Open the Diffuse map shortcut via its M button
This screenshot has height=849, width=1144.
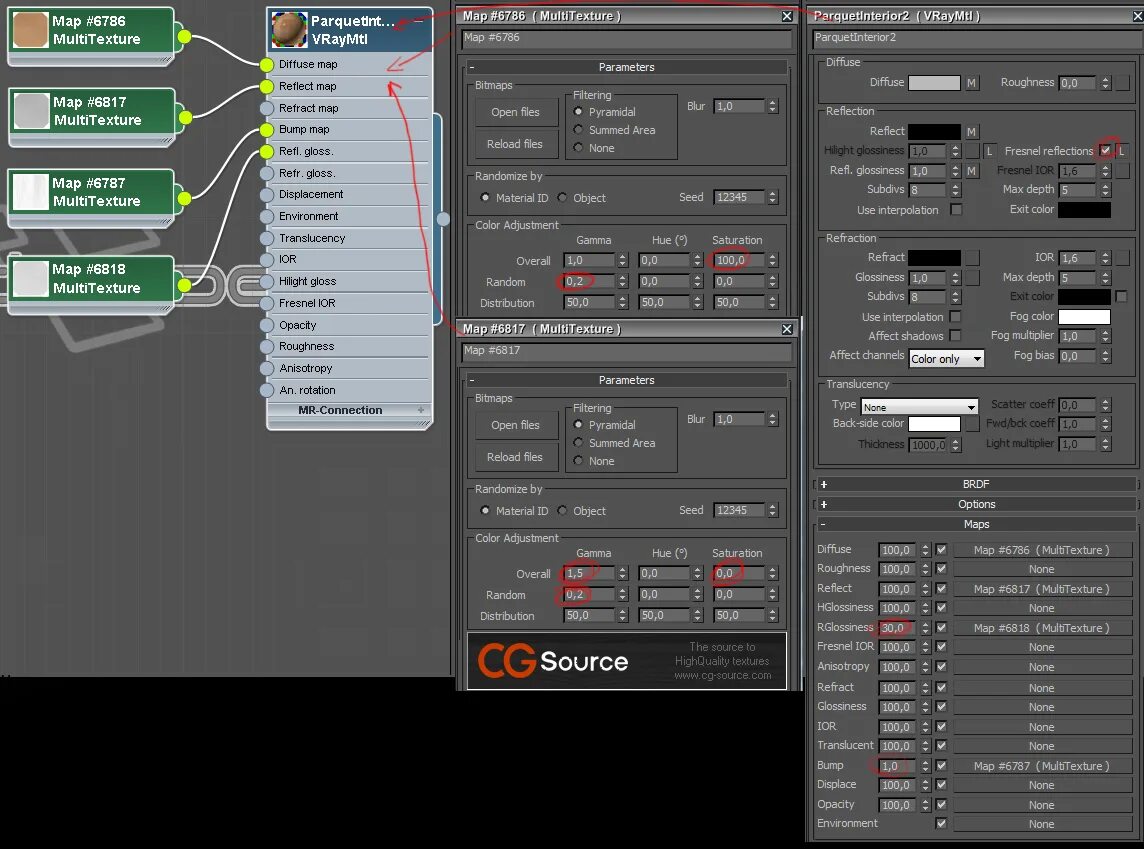[971, 82]
